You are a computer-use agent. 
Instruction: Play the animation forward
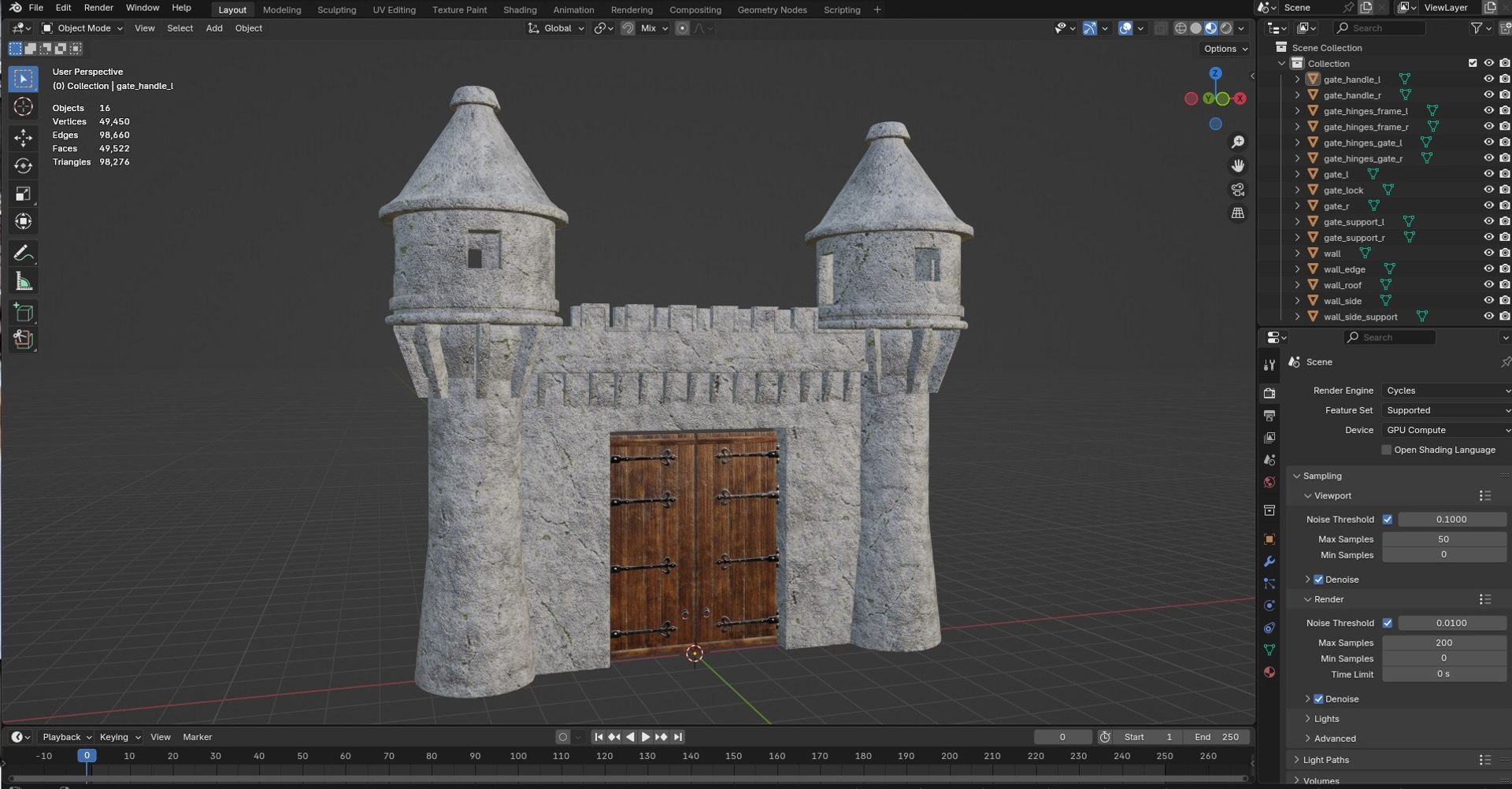point(646,737)
